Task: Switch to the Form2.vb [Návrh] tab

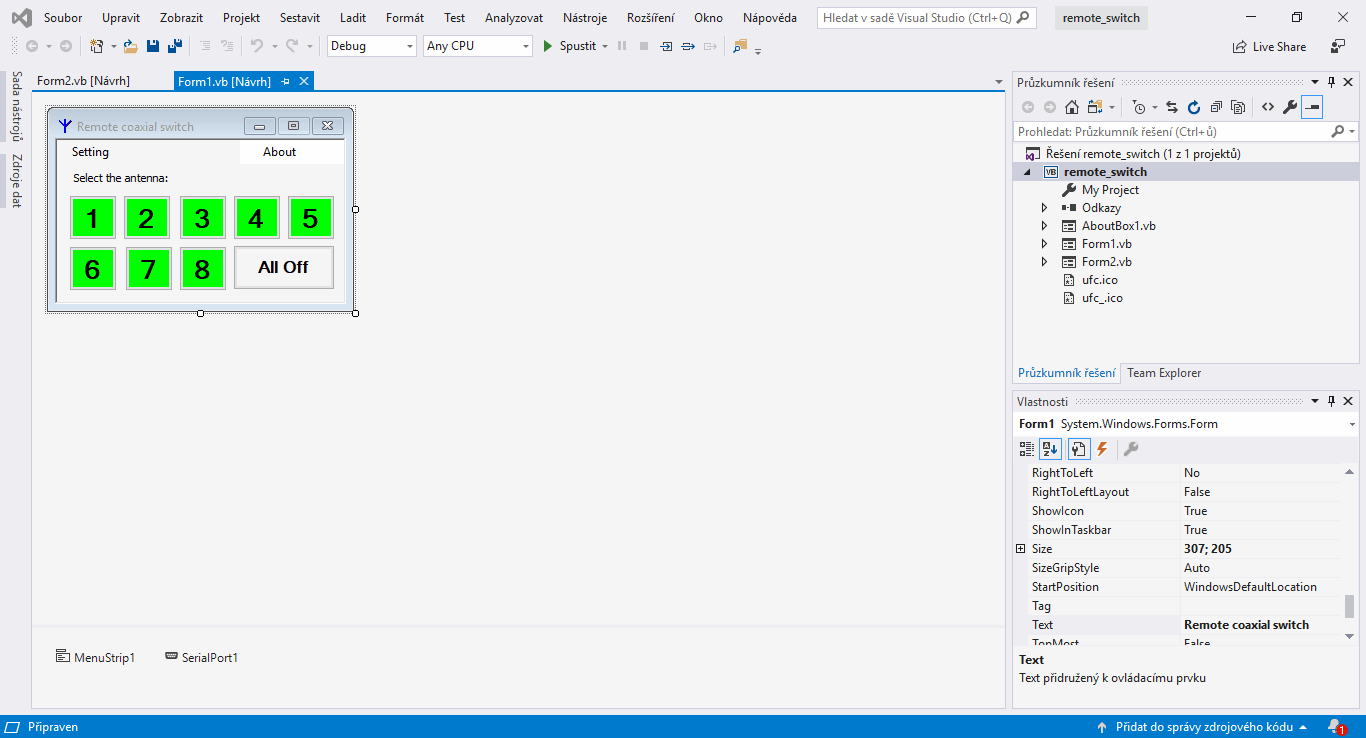Action: click(83, 81)
